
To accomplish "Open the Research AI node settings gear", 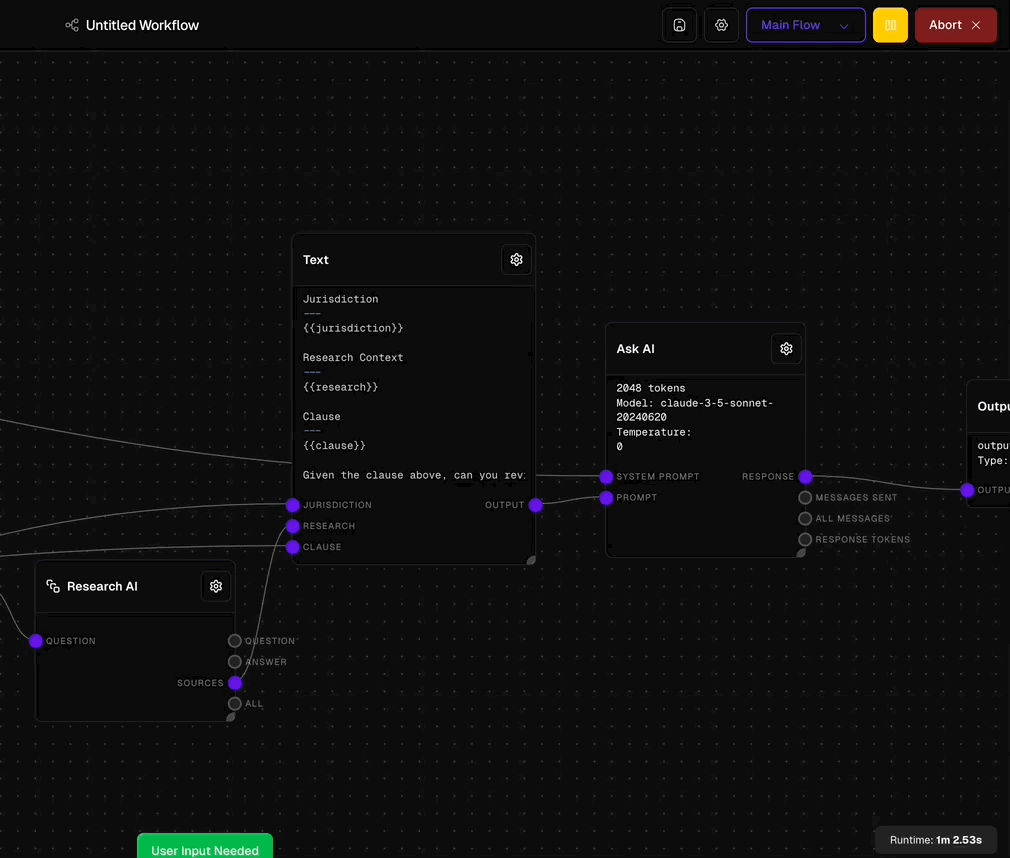I will (x=216, y=586).
